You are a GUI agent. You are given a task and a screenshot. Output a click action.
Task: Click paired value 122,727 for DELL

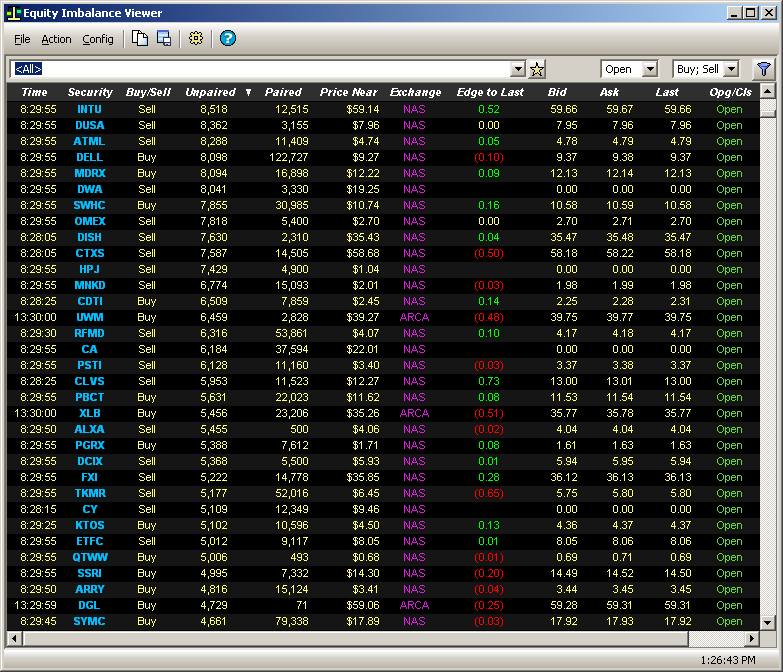point(289,157)
